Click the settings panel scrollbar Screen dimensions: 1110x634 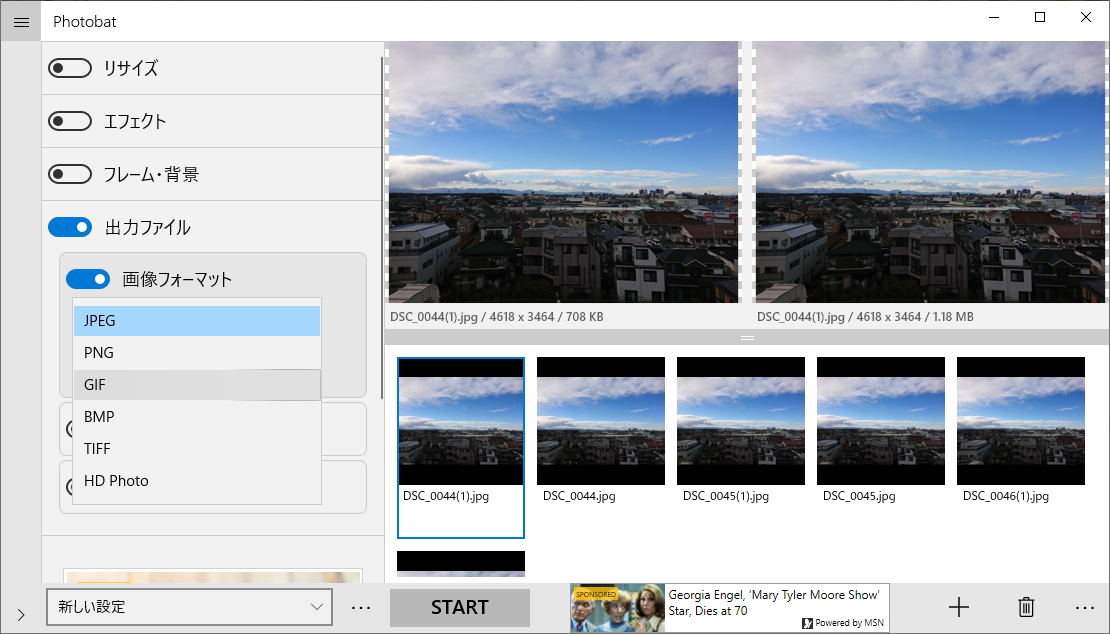pyautogui.click(x=383, y=226)
